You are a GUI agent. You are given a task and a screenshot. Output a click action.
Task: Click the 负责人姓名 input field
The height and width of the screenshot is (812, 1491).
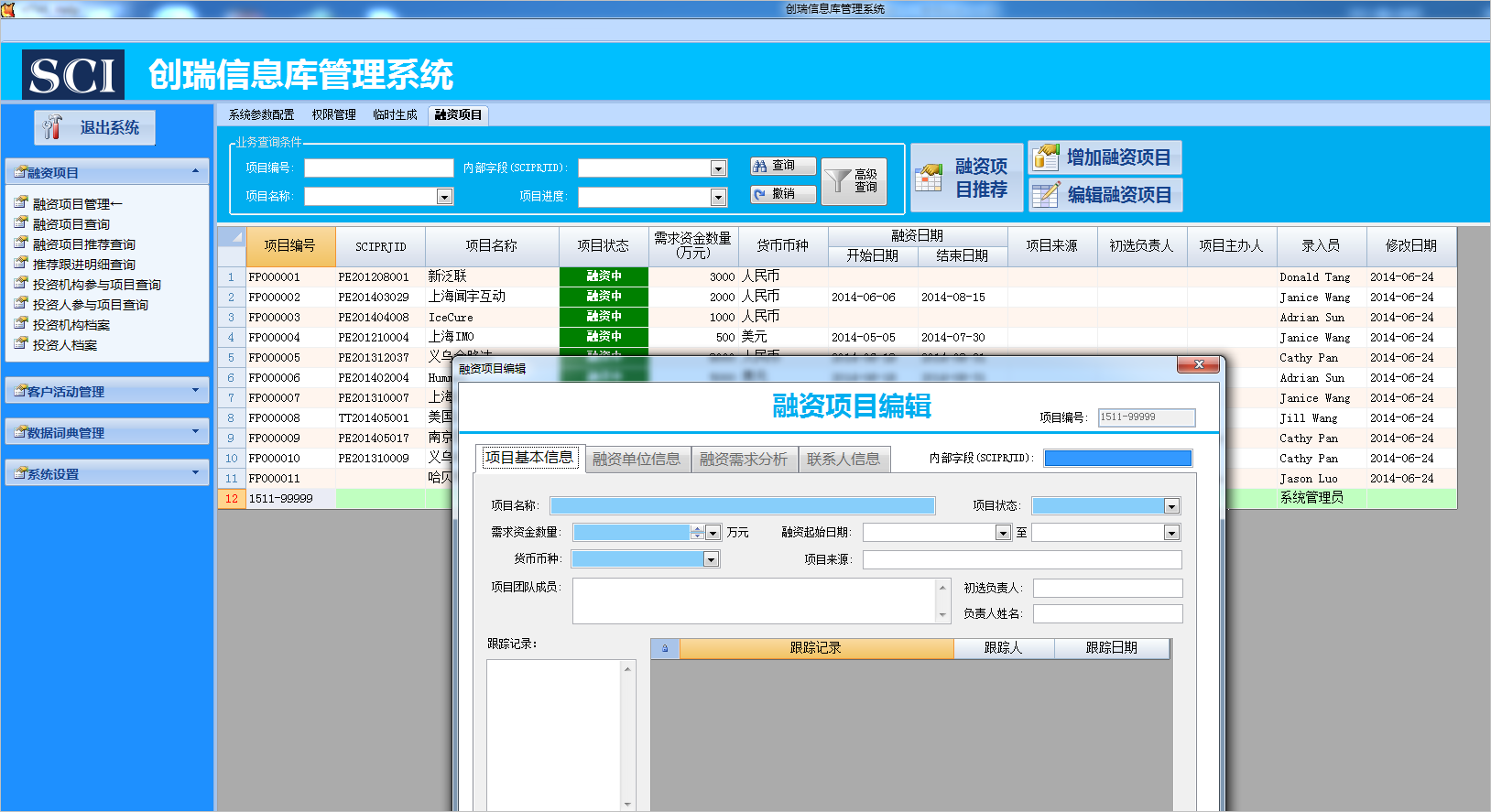(1108, 613)
